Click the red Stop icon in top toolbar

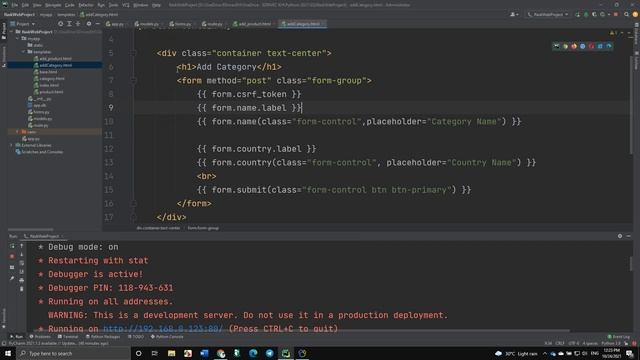[x=616, y=14]
